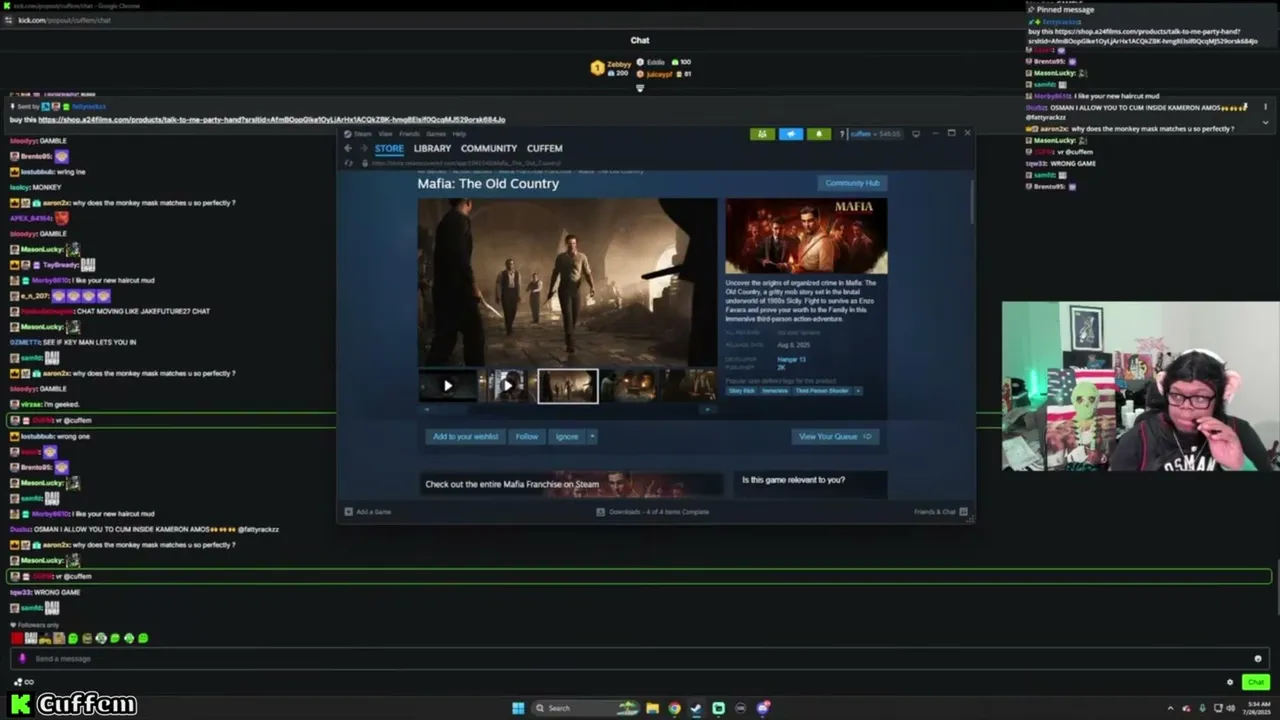Open the taskbar volume control

click(1231, 708)
